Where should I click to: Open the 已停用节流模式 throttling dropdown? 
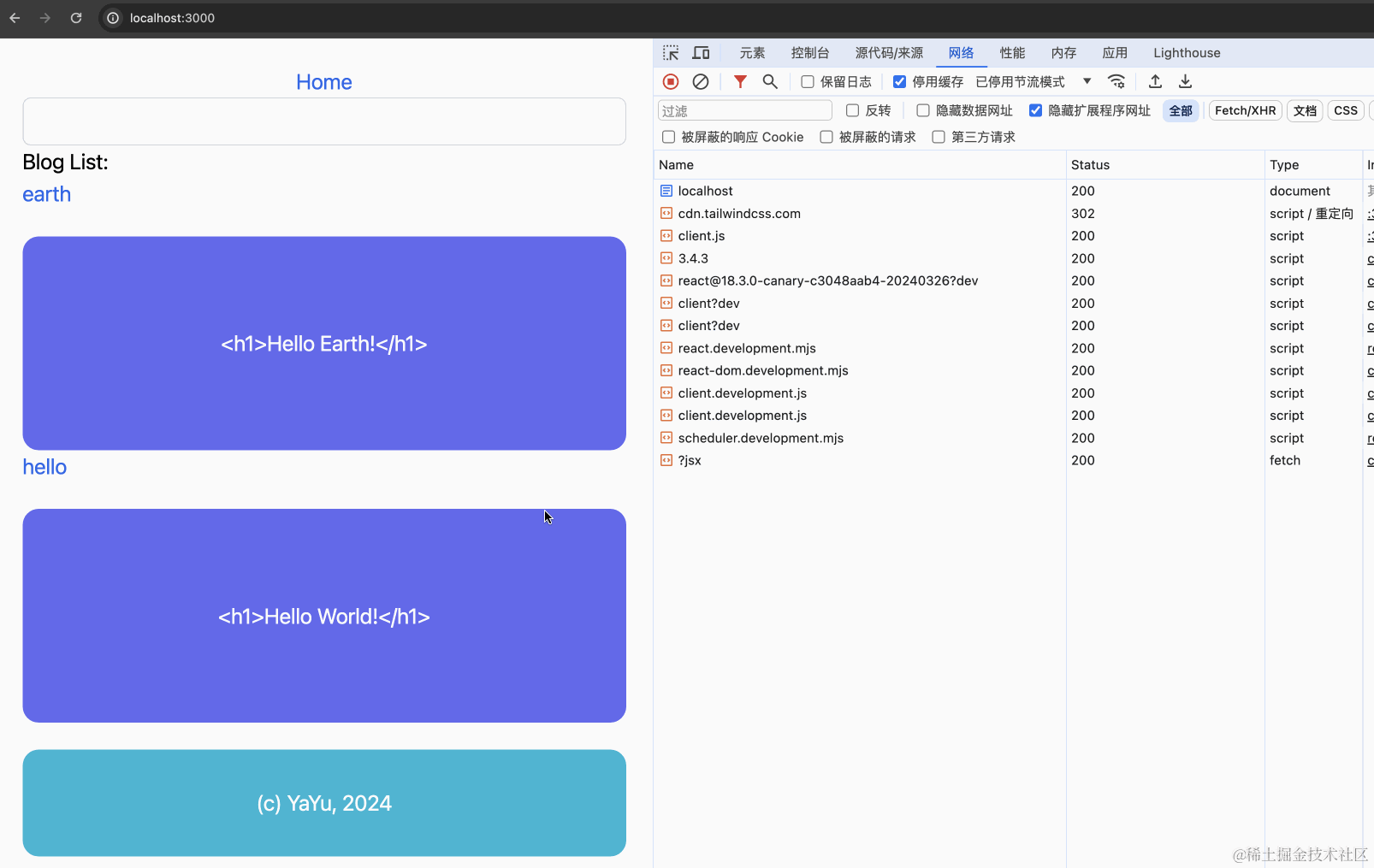pos(1018,81)
